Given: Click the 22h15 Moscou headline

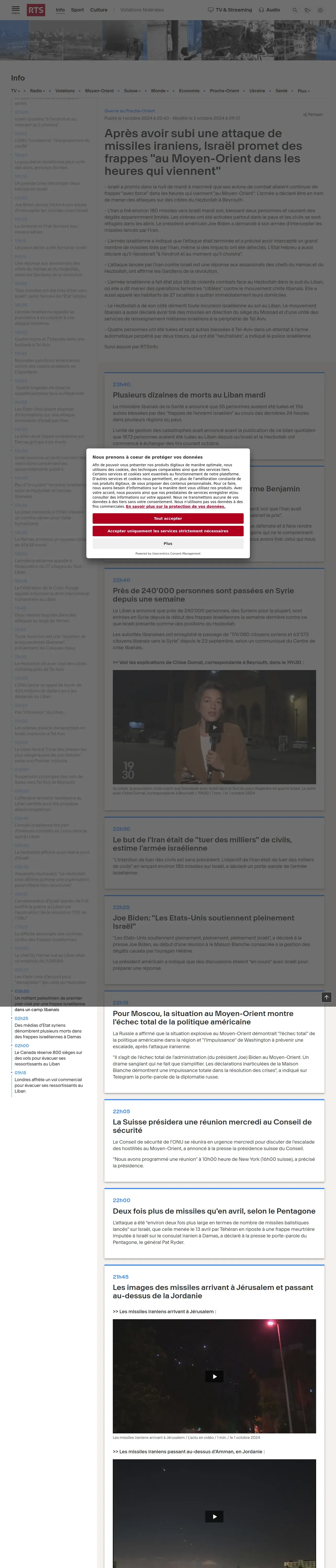Looking at the screenshot, I should tap(203, 1018).
